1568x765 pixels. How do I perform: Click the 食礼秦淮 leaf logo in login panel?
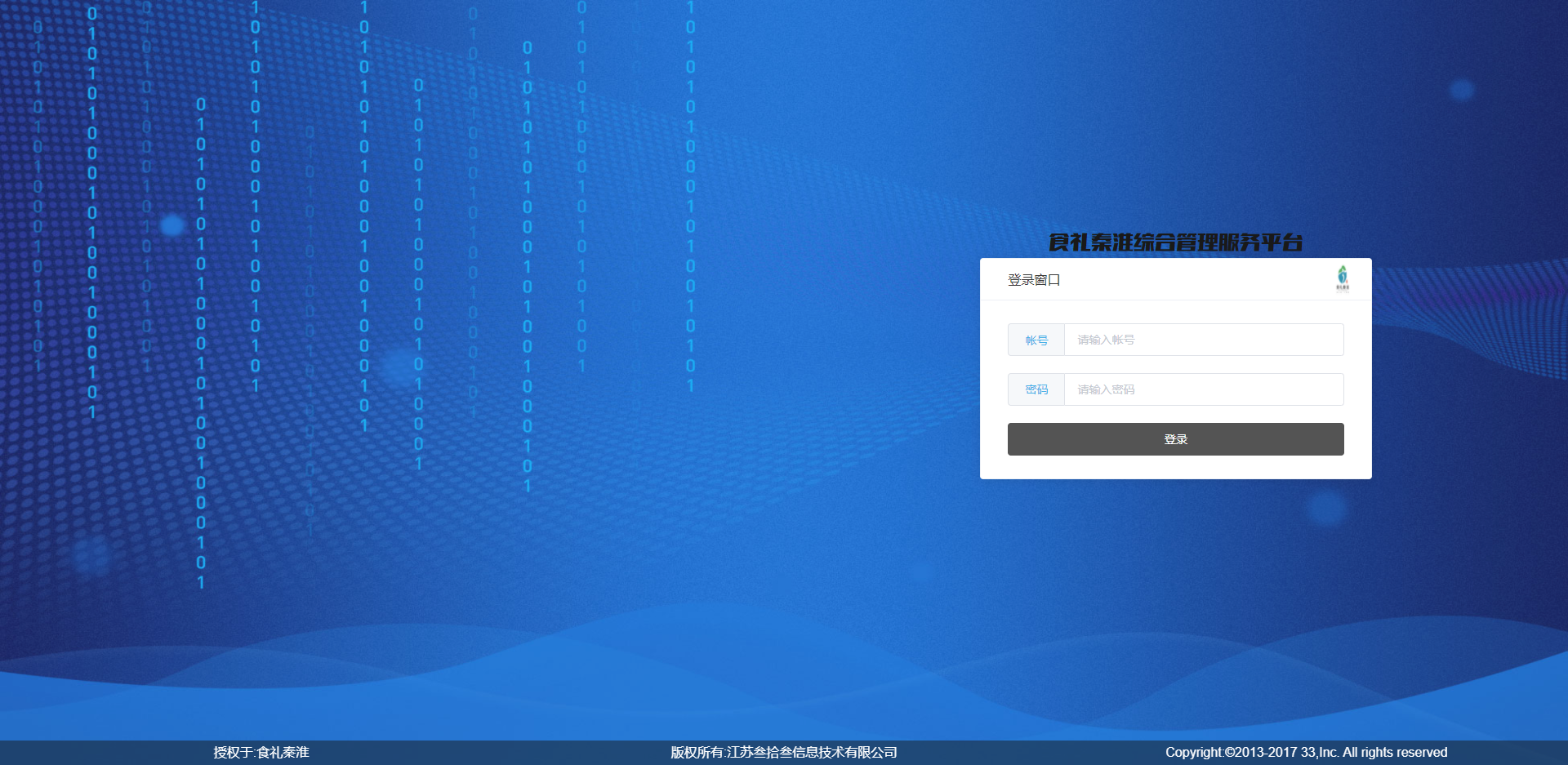click(x=1342, y=278)
